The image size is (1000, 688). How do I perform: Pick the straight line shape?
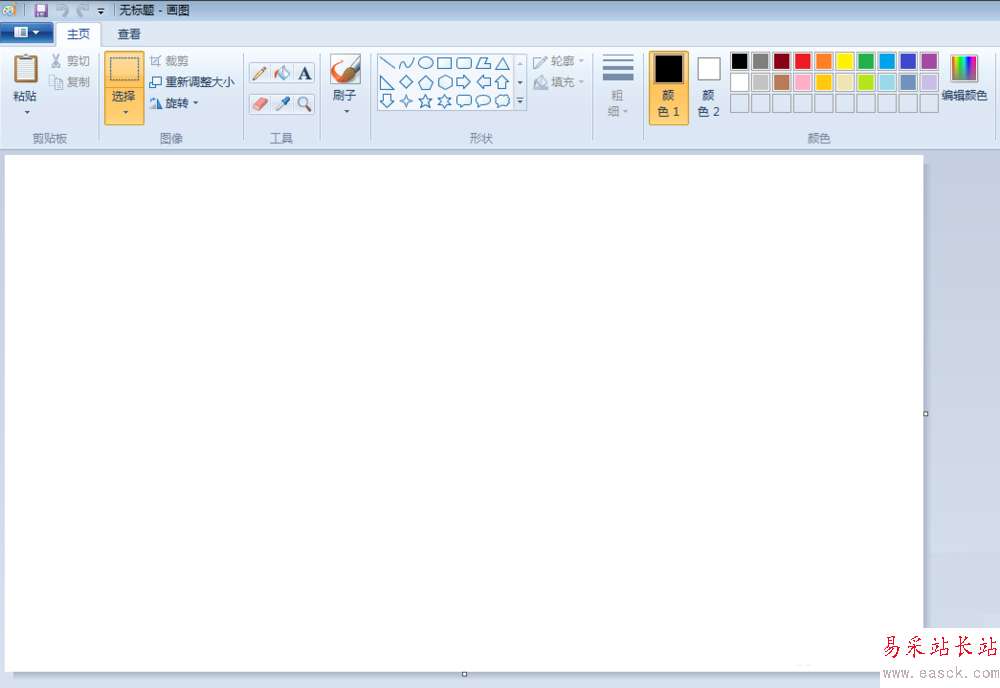tap(387, 63)
